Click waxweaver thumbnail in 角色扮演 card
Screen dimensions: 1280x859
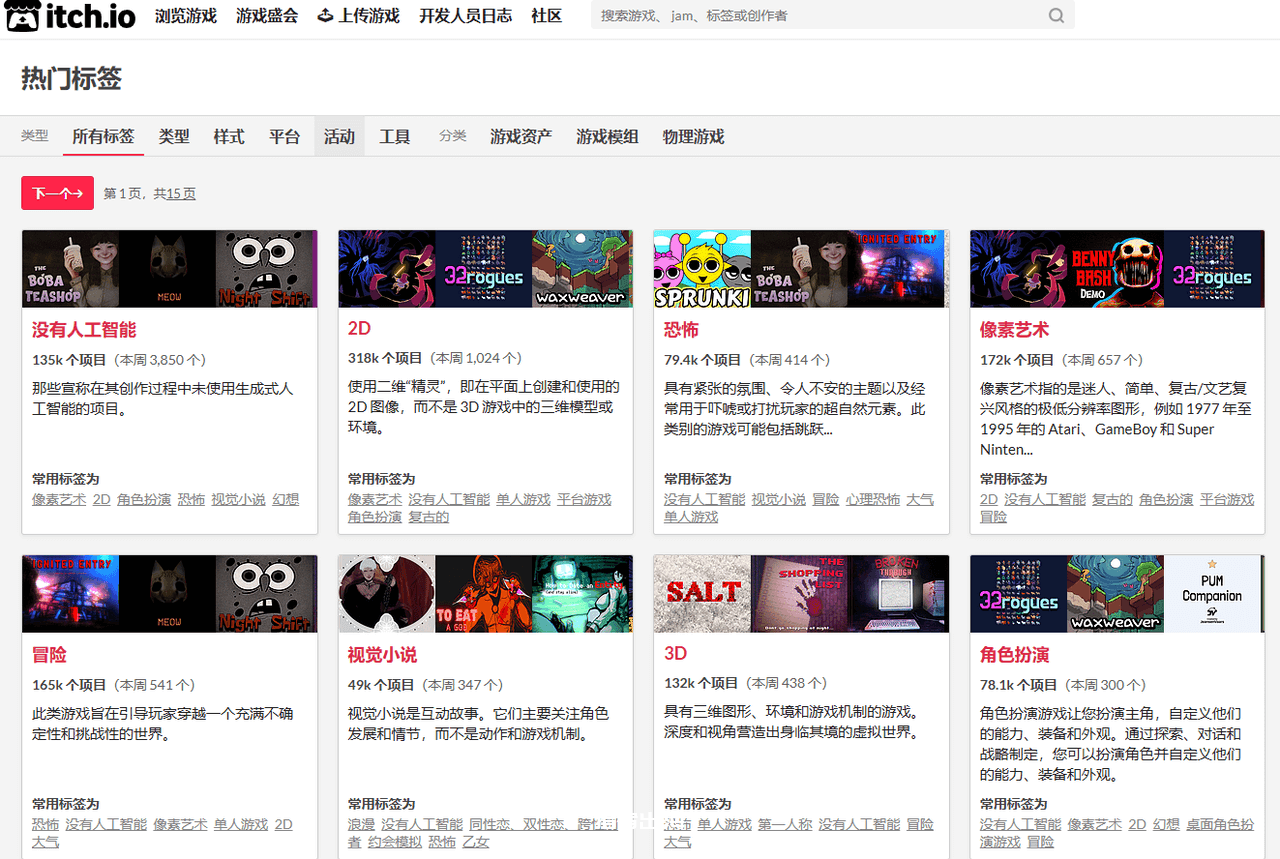1115,594
